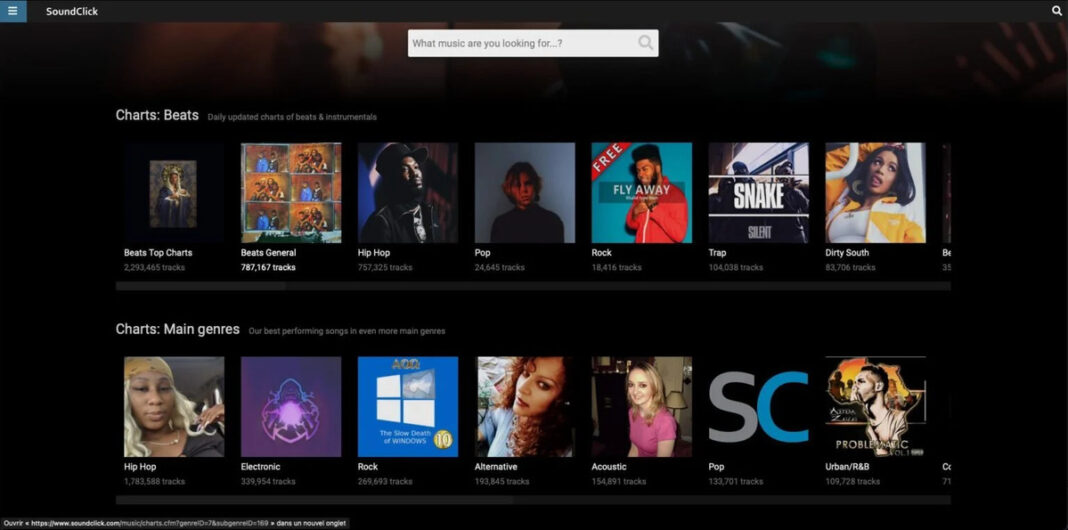The image size is (1068, 530).
Task: Click the 'Beats Top Charts' title
Action: click(x=158, y=253)
